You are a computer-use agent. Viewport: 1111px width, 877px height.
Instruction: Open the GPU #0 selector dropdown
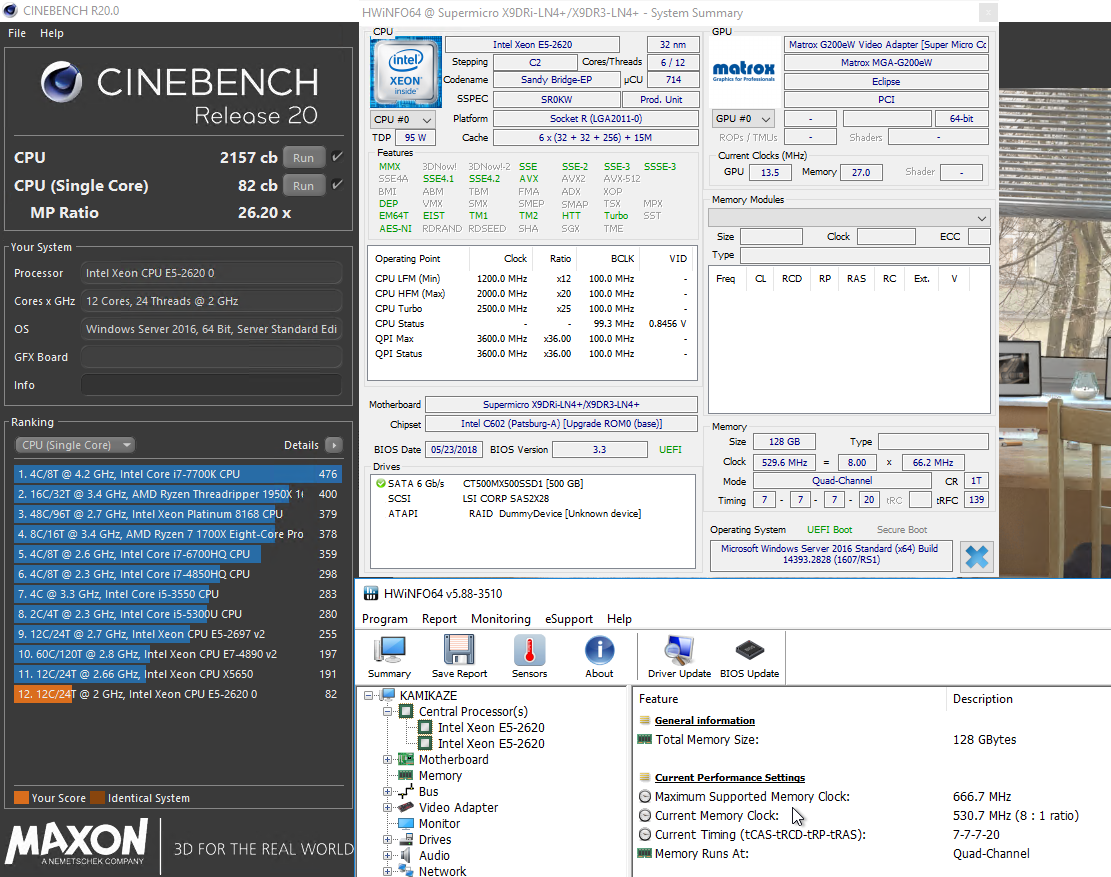coord(743,118)
